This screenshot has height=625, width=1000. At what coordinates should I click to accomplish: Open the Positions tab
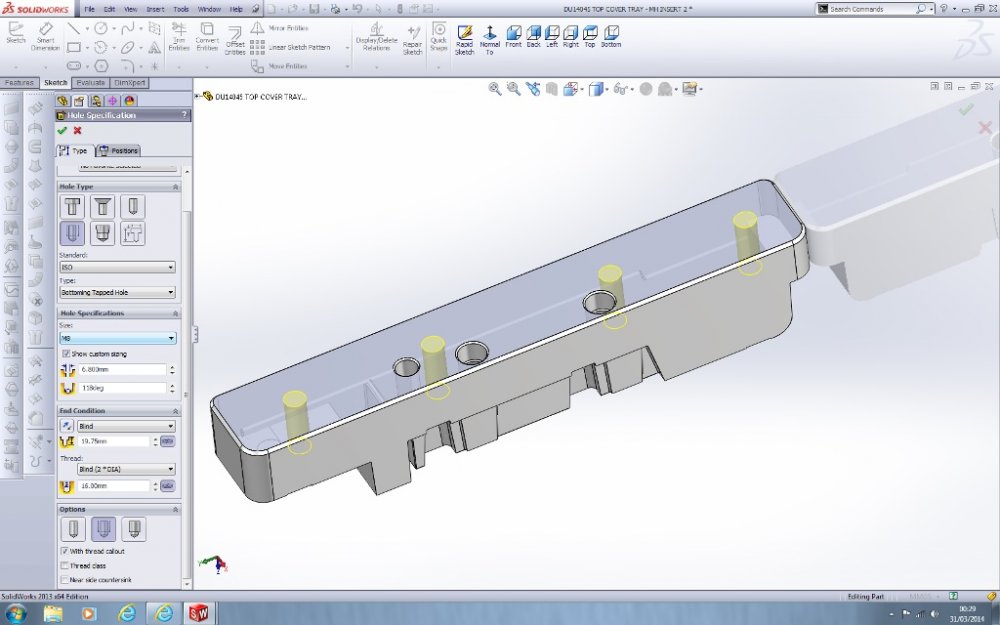120,151
